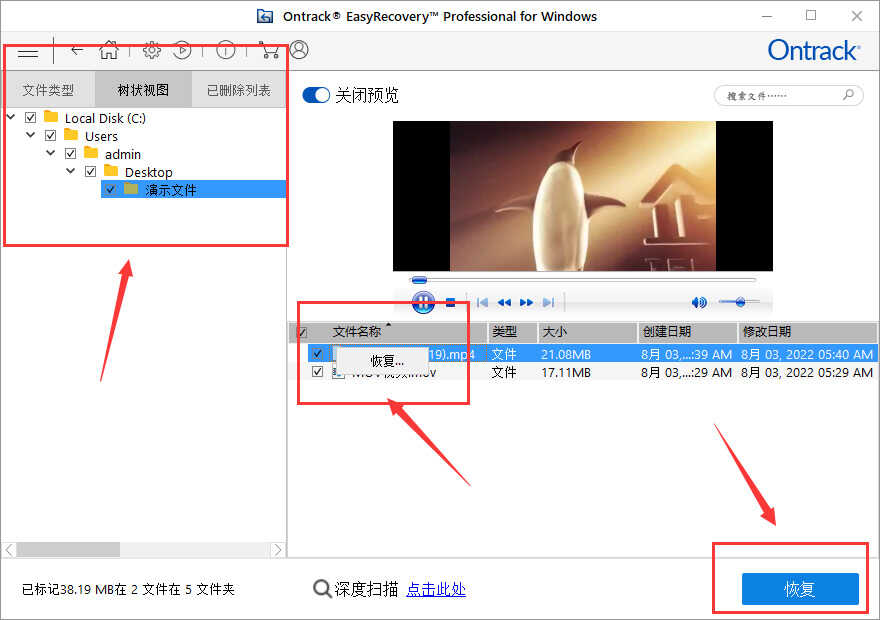The image size is (880, 620).
Task: Open the user account icon
Action: (x=299, y=50)
